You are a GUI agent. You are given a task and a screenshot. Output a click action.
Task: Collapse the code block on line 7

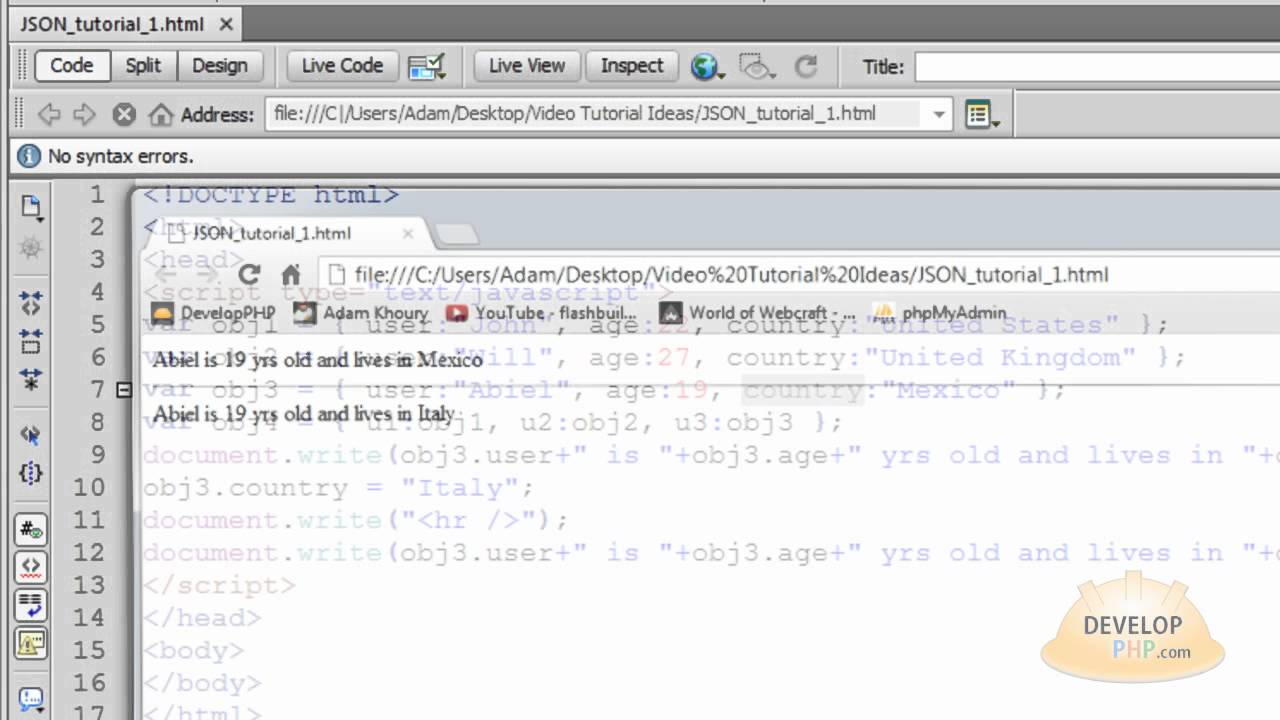(124, 389)
